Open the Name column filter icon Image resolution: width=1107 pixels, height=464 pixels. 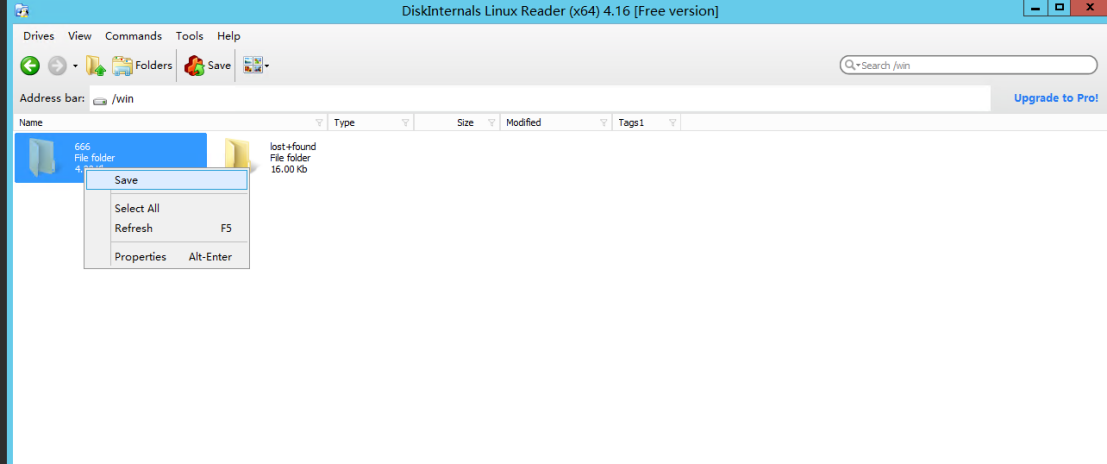point(319,123)
